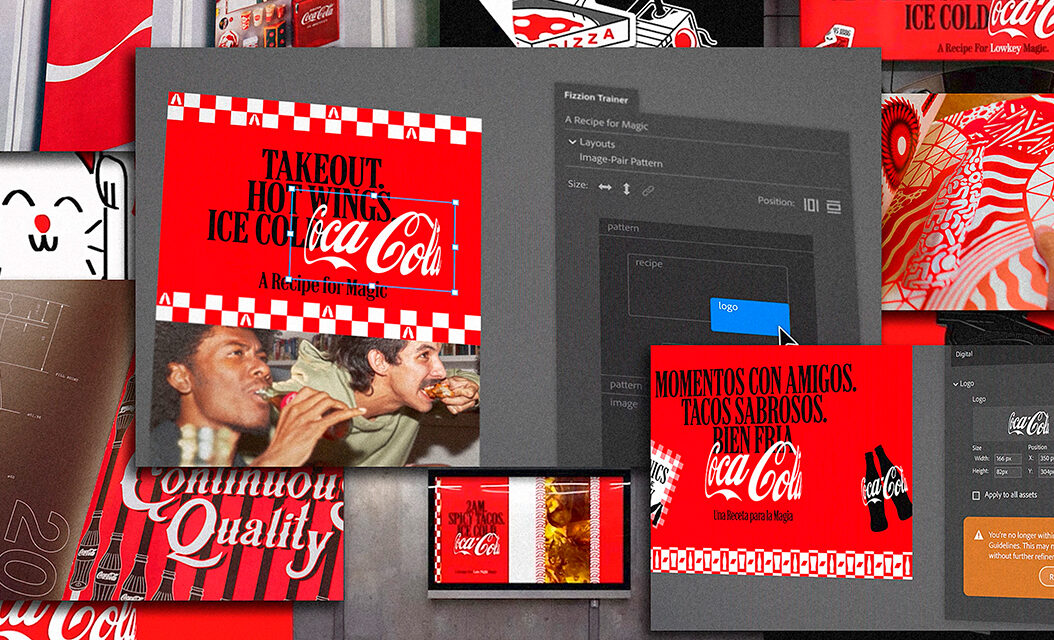Select the blue logo block
The width and height of the screenshot is (1054, 640).
pos(749,316)
